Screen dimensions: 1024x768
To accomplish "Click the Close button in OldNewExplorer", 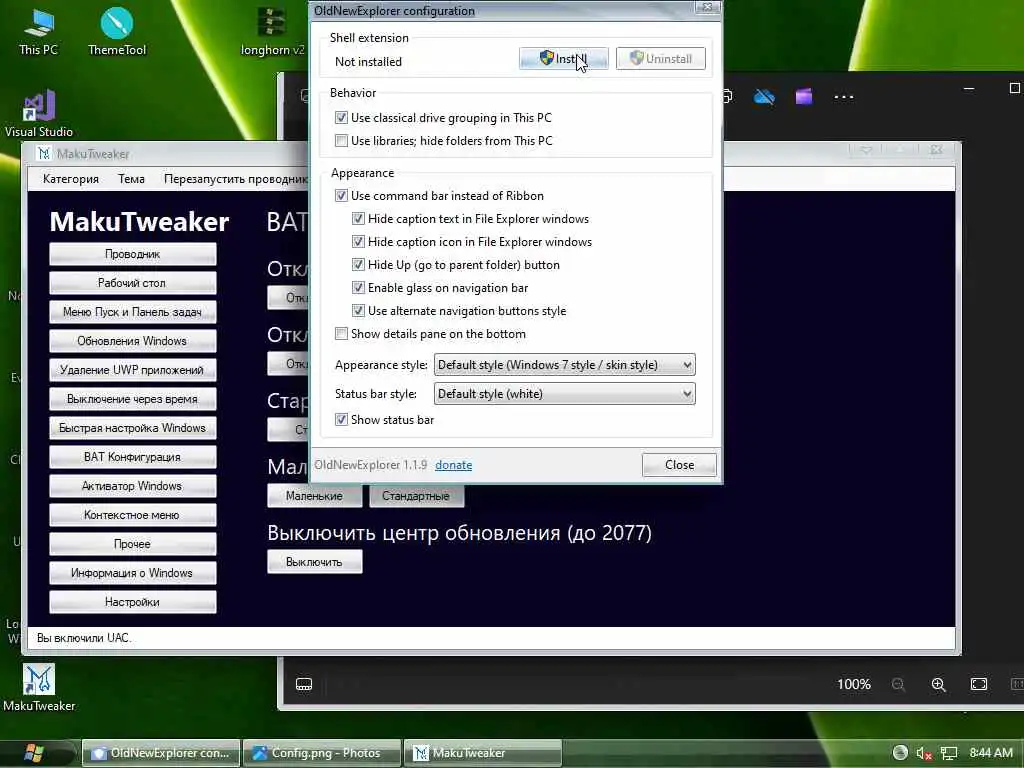I will point(679,465).
